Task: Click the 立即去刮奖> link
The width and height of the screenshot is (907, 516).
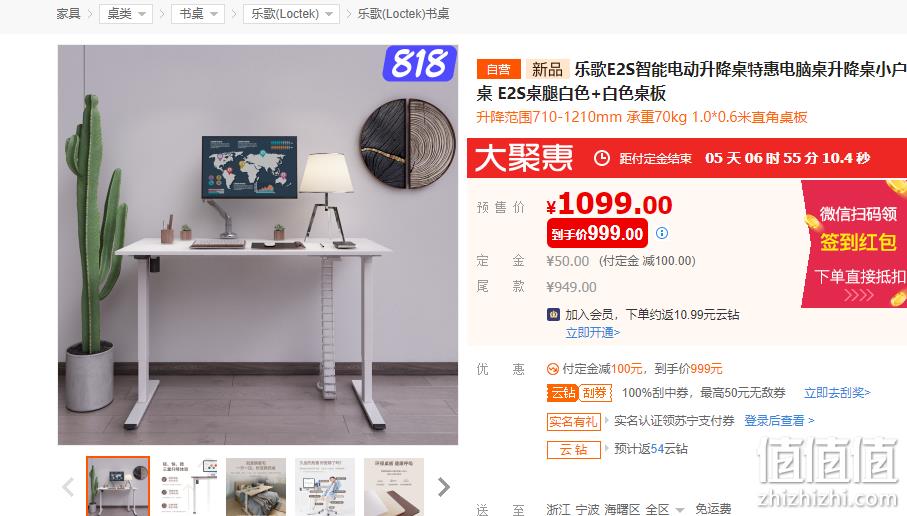Action: (837, 393)
